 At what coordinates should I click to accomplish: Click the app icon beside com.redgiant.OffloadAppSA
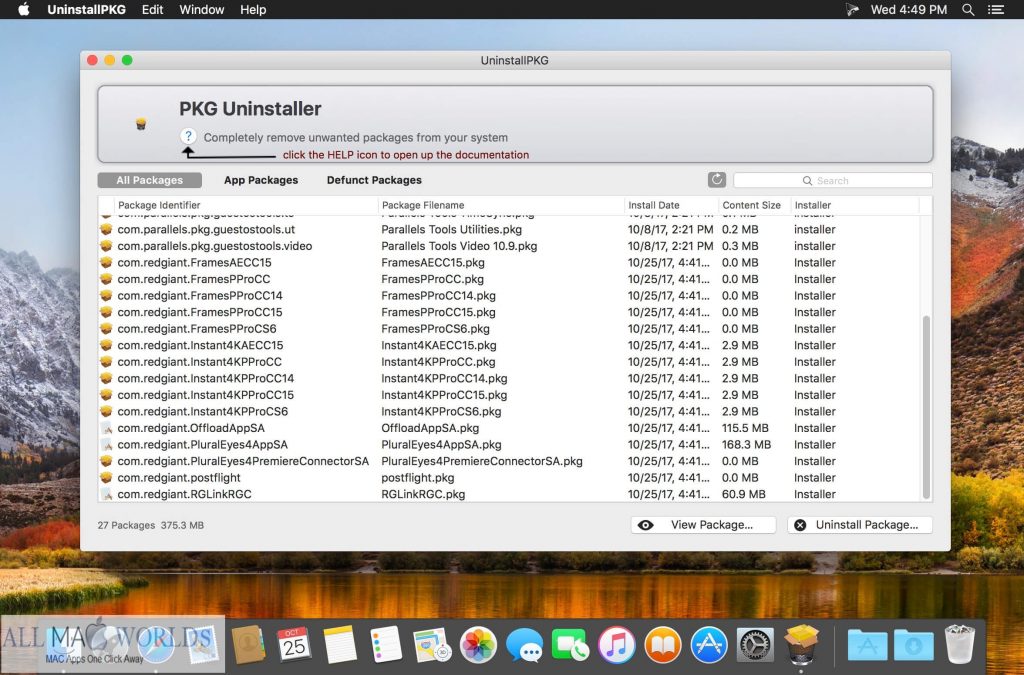(106, 428)
